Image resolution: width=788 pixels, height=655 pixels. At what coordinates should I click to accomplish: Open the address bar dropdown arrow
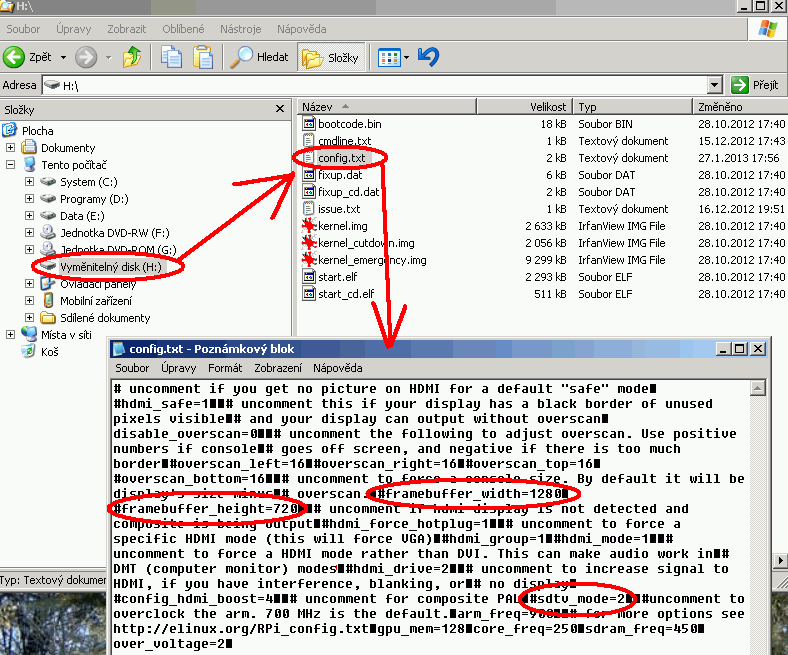pos(714,86)
